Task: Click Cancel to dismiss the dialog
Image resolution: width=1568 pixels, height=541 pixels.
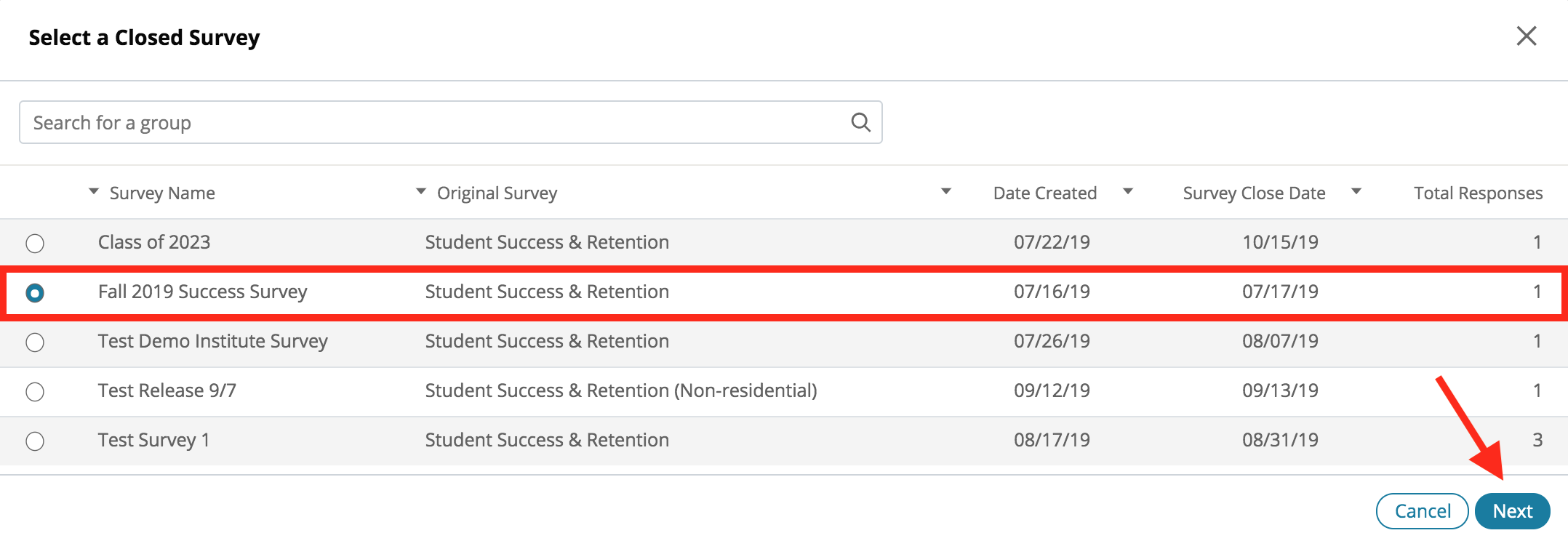Action: [1422, 510]
